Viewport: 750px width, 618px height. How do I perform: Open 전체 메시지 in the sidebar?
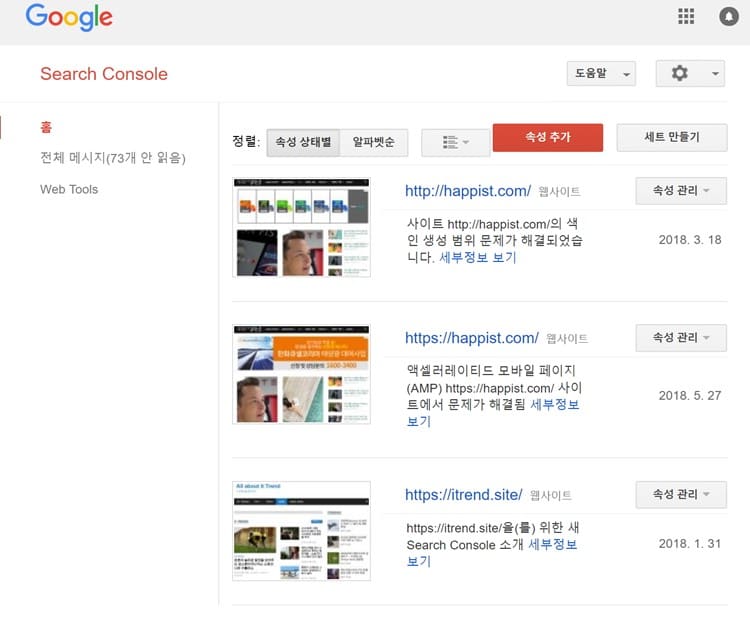click(x=113, y=158)
